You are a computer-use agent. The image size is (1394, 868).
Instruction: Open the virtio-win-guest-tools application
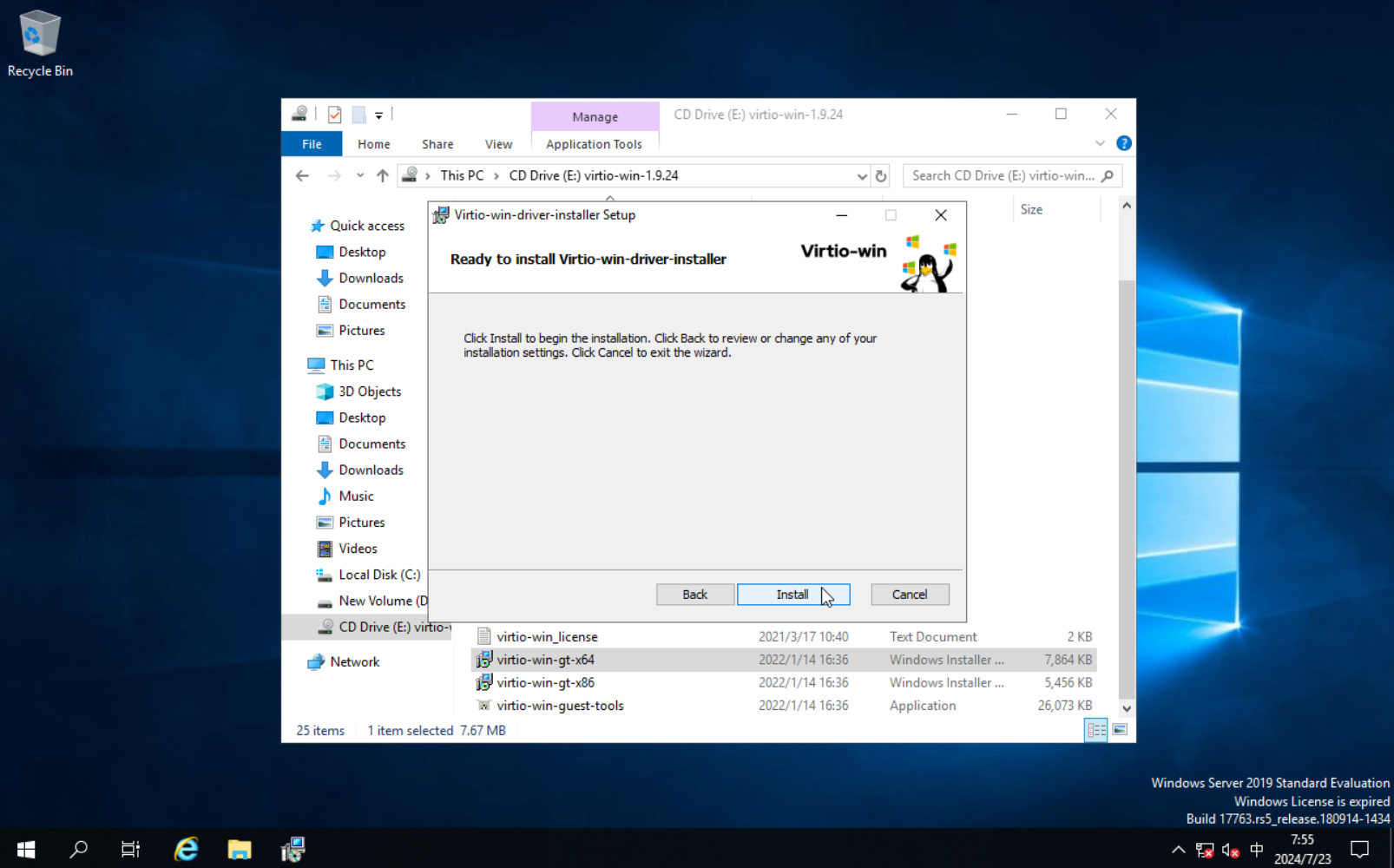point(559,705)
